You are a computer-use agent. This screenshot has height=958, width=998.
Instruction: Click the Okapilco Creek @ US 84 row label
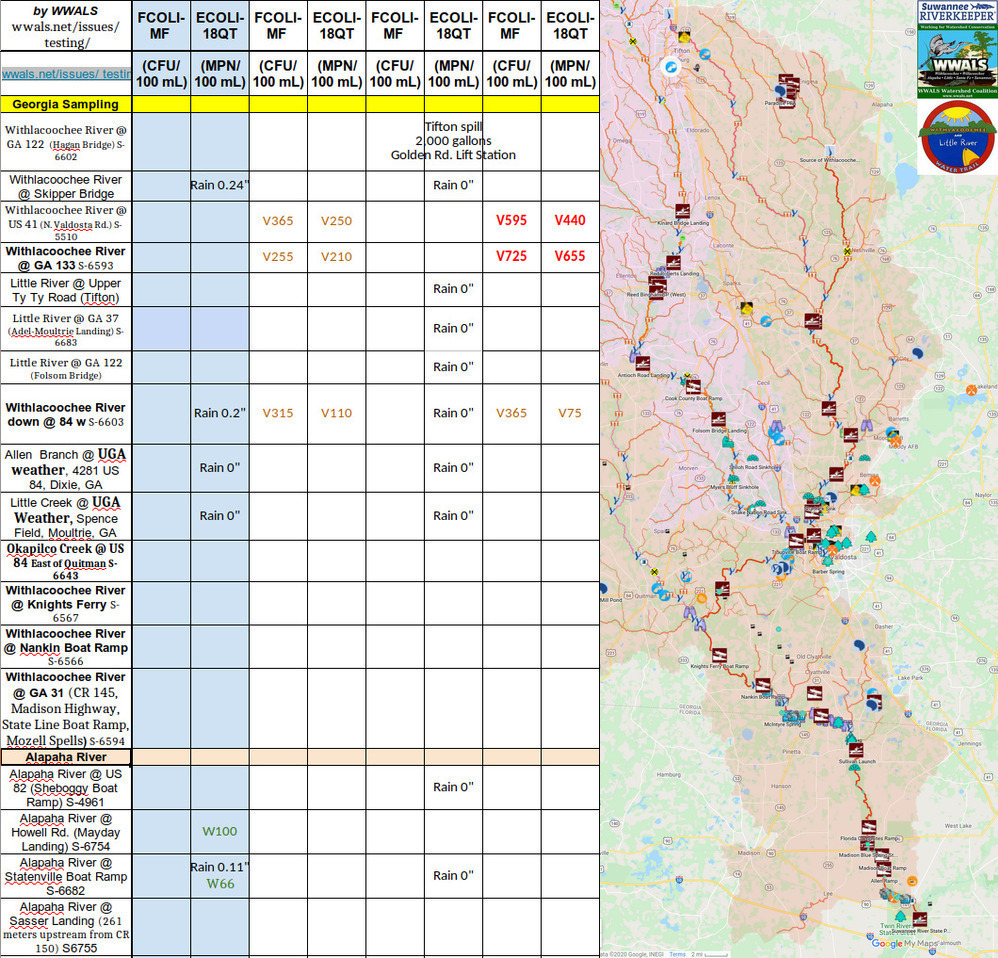tap(66, 561)
